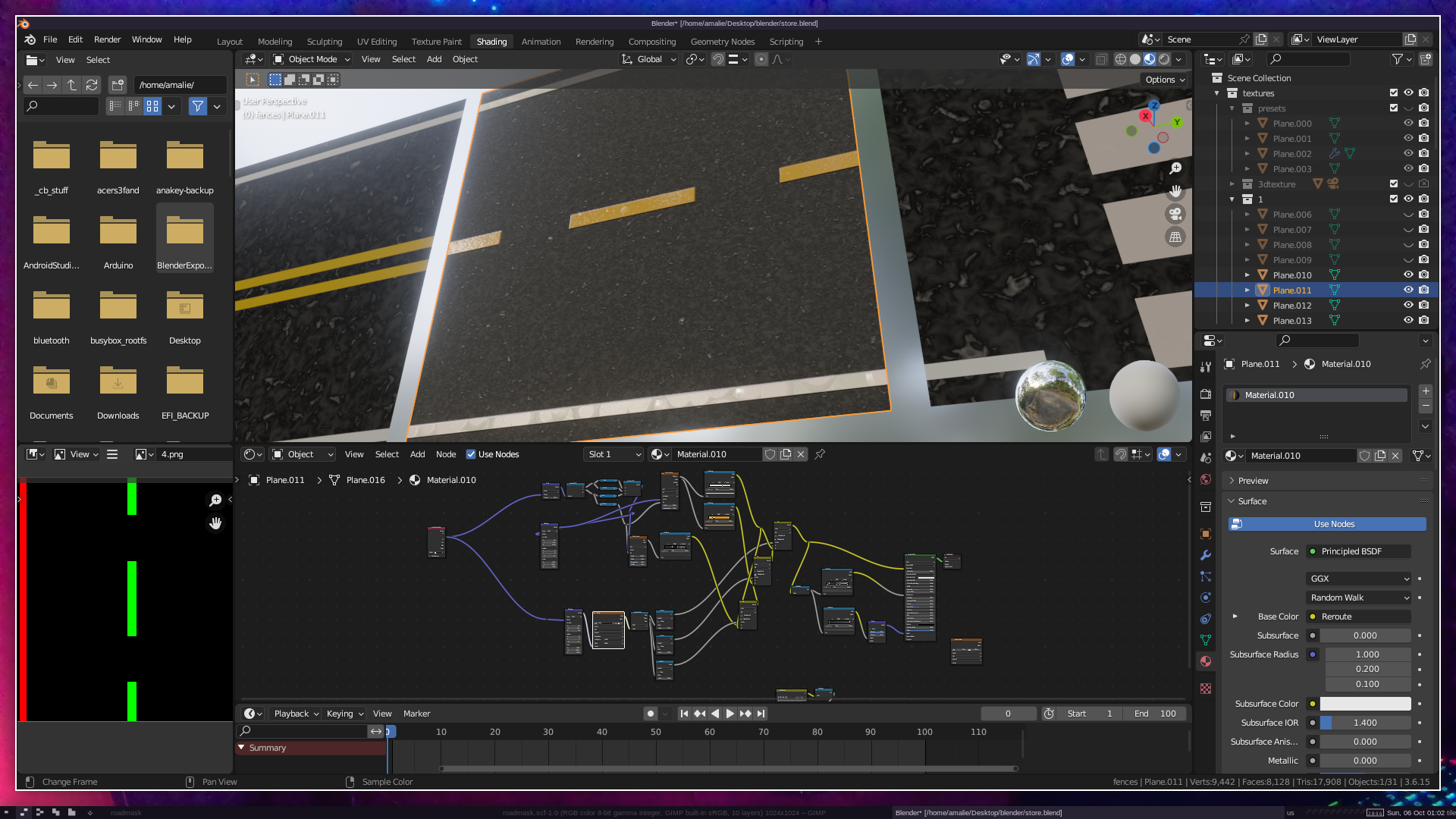Image resolution: width=1456 pixels, height=819 pixels.
Task: Open the Render menu
Action: click(107, 39)
